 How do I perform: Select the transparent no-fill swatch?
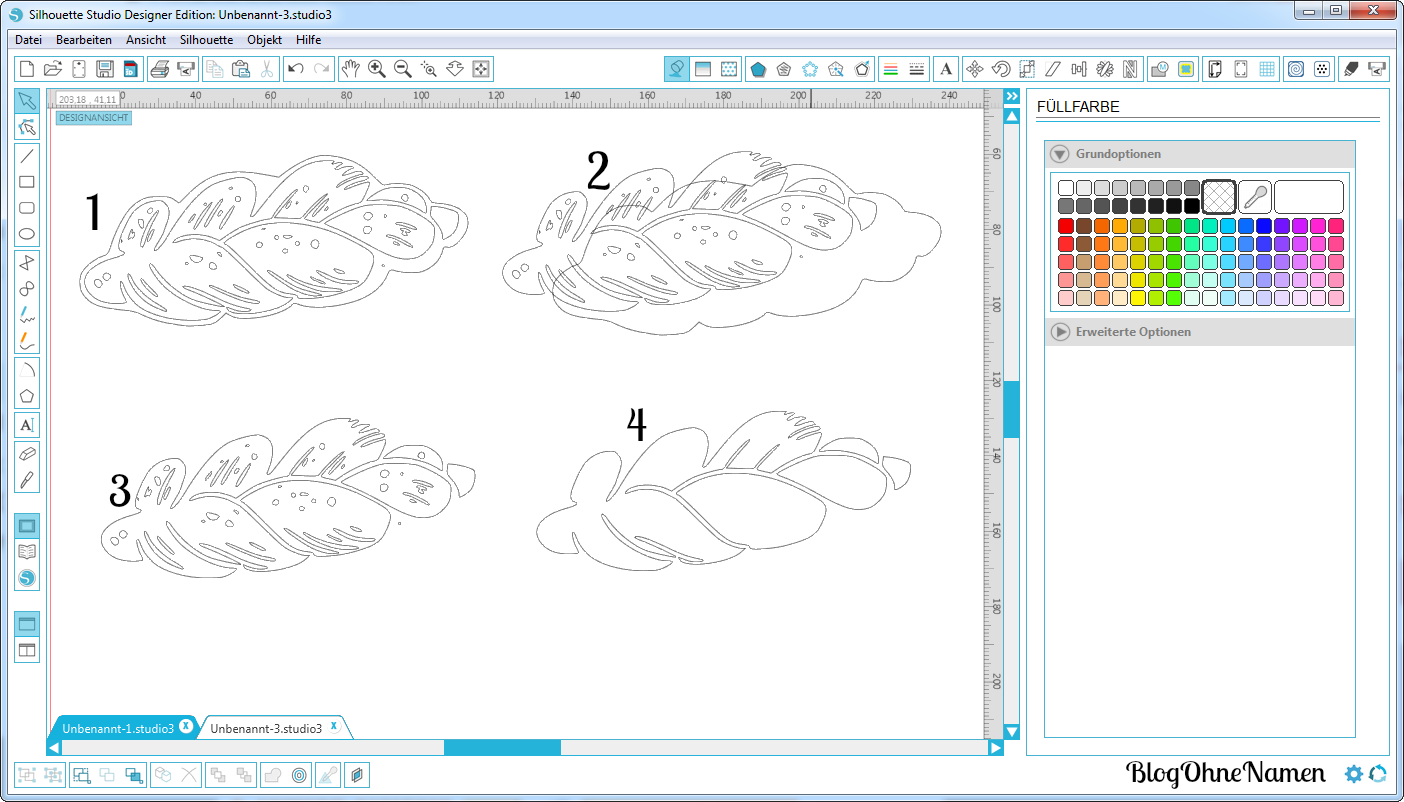tap(1219, 196)
